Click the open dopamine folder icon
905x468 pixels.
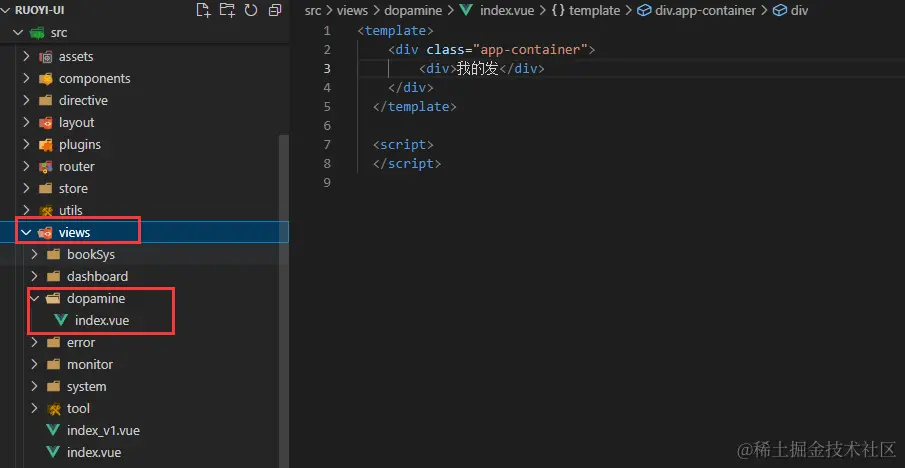54,298
